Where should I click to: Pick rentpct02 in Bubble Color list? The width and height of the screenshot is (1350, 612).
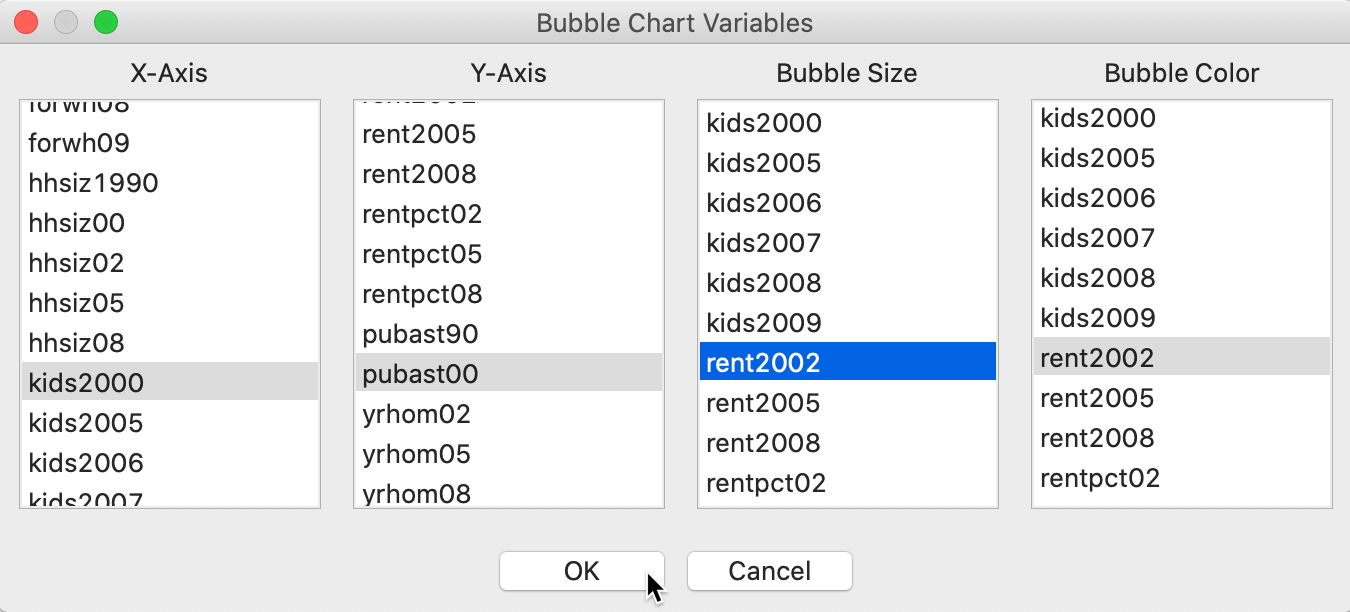pyautogui.click(x=1182, y=477)
